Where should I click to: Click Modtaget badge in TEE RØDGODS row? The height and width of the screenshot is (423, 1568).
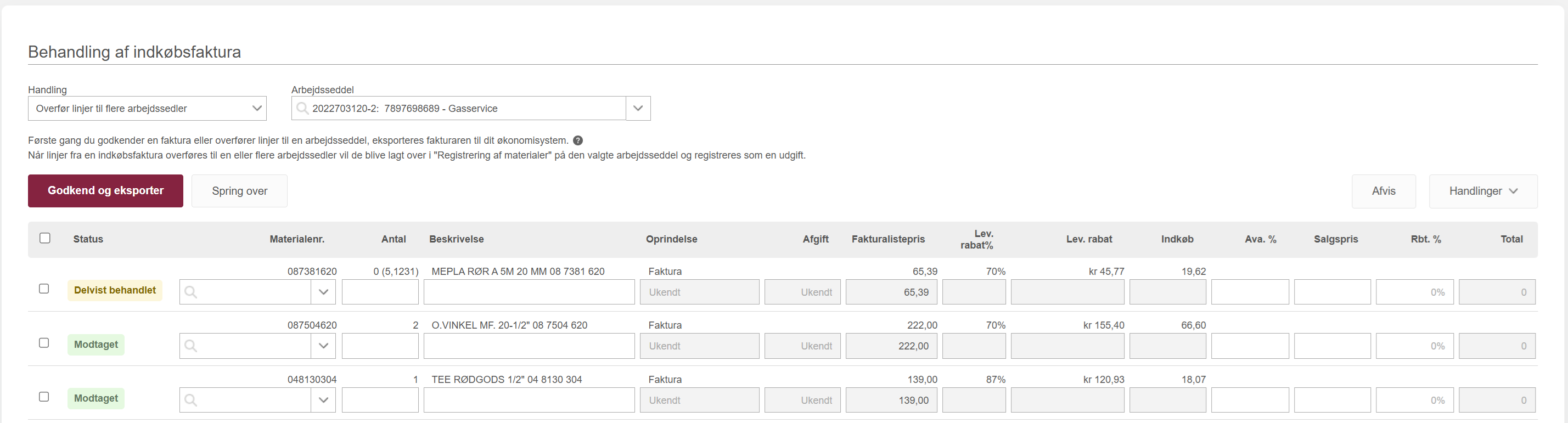coord(96,398)
